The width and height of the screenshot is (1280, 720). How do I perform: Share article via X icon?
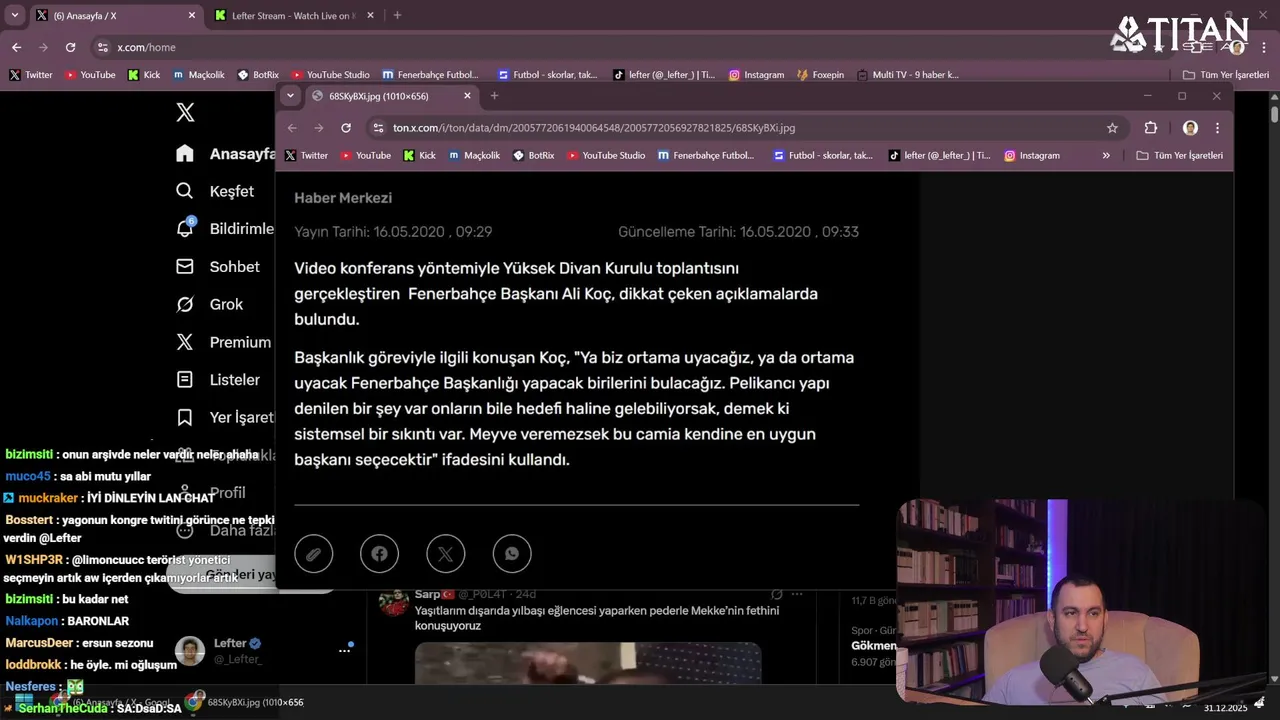click(x=446, y=553)
